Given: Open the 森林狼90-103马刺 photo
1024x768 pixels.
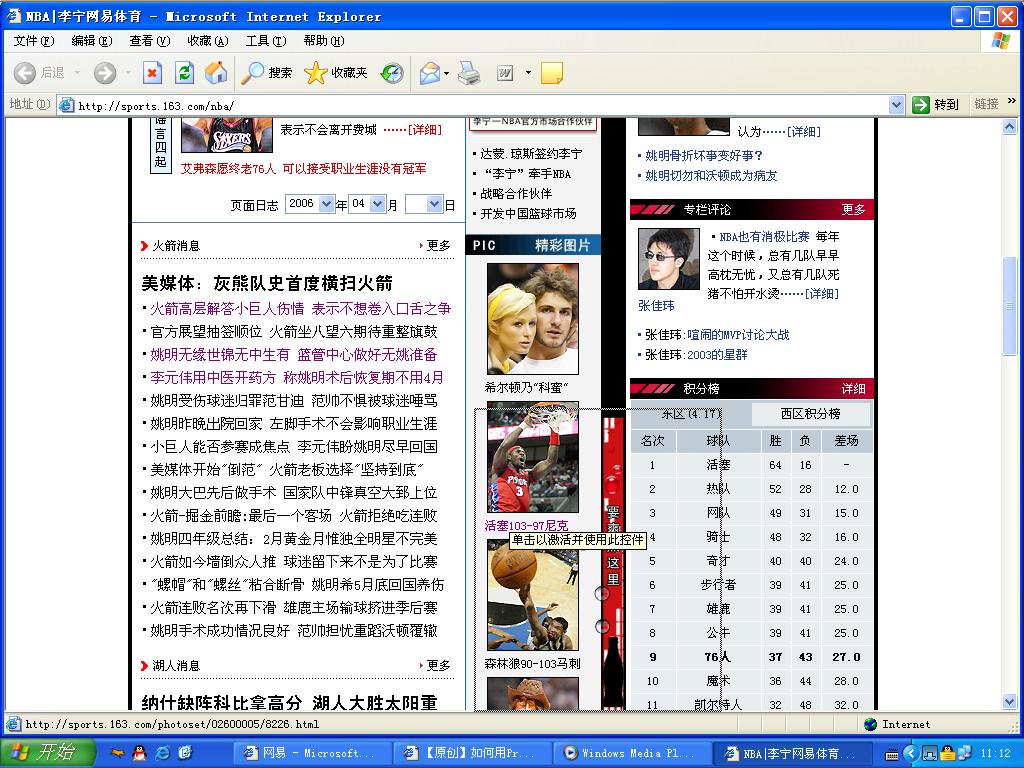Looking at the screenshot, I should pos(533,595).
